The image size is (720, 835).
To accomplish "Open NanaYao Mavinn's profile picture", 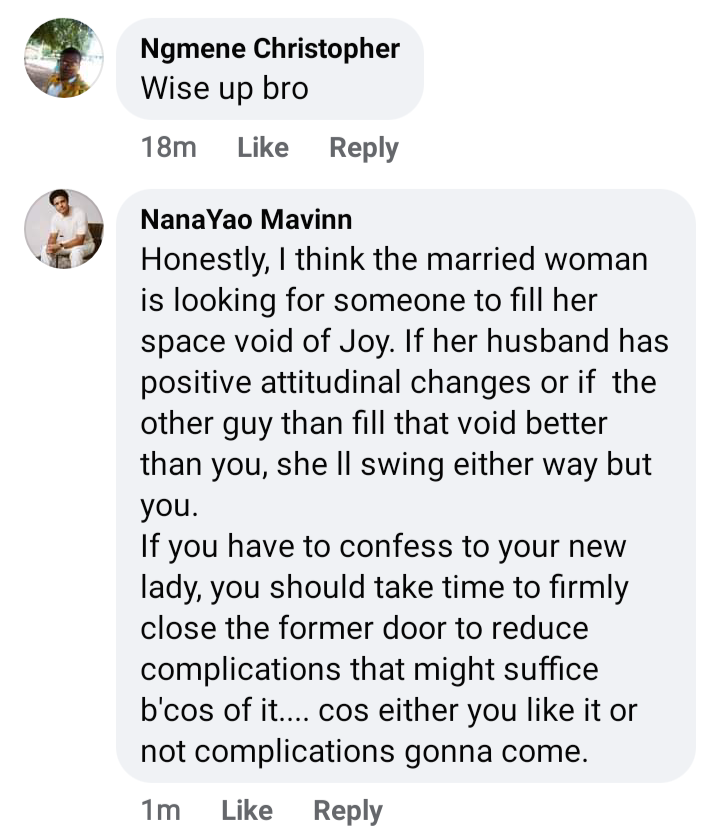I will pos(64,228).
